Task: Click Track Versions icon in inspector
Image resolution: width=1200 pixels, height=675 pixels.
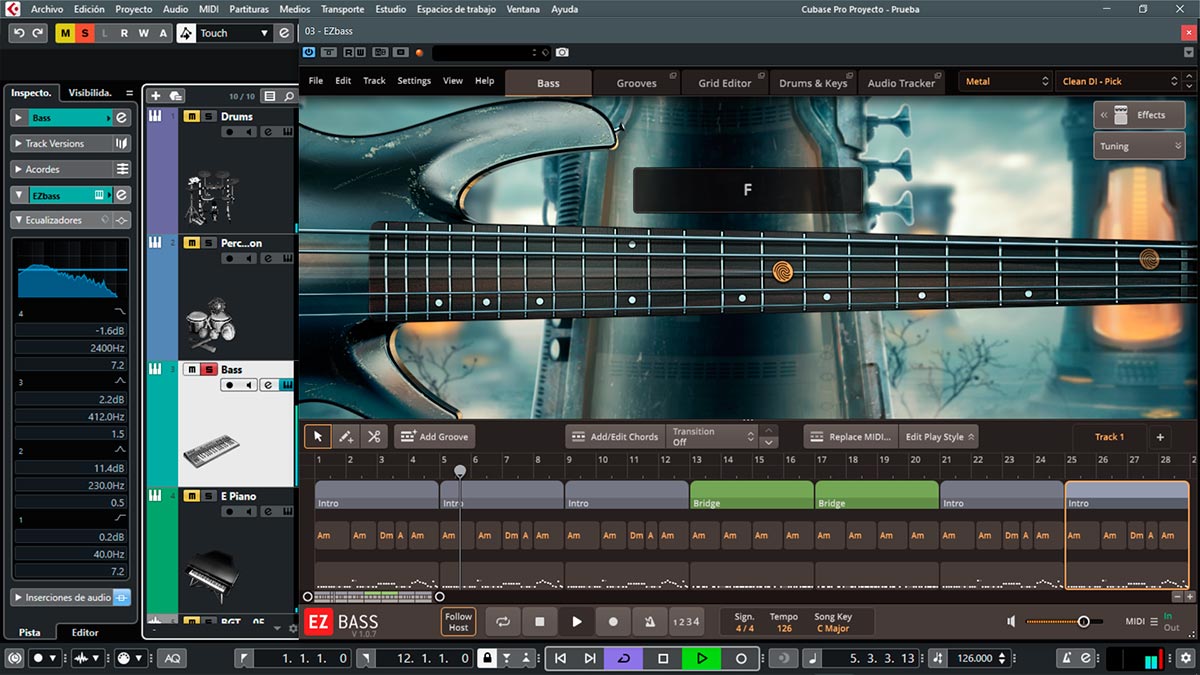Action: 122,143
